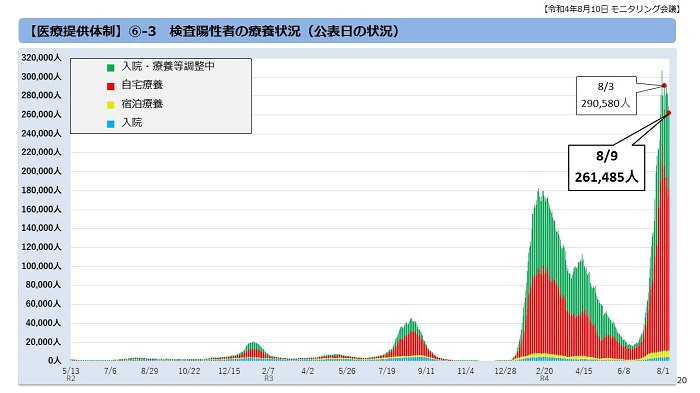Click the x-axis date 5/13
Screen dimensions: 700x393
71,371
